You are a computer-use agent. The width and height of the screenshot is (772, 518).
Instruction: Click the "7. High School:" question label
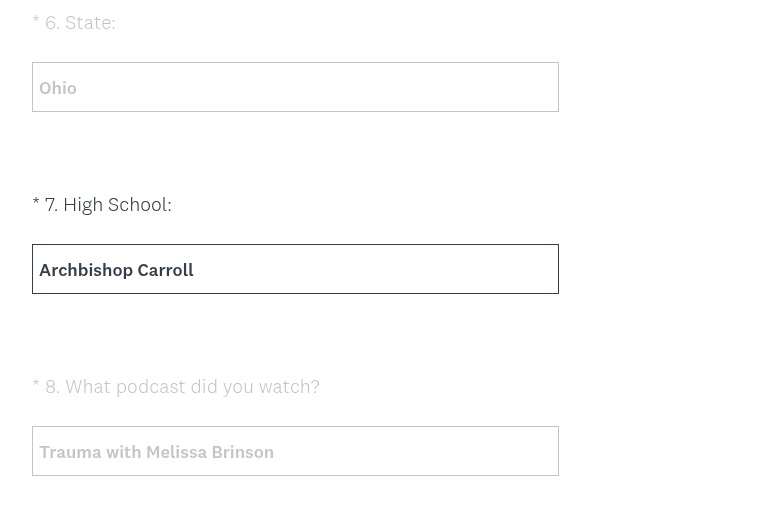(108, 204)
